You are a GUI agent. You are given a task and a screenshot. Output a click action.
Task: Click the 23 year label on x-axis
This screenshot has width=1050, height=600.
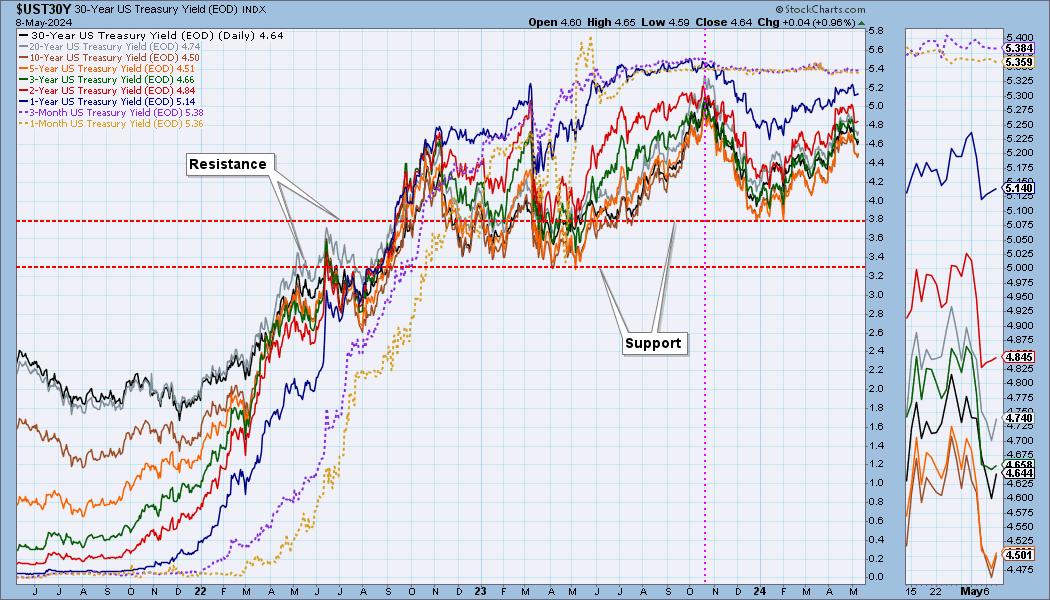coord(479,592)
